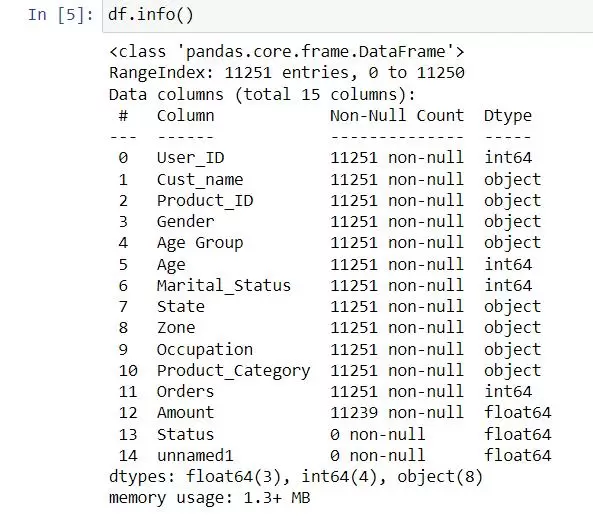This screenshot has width=593, height=522.
Task: Click the unnamed1 column name
Action: tap(195, 455)
